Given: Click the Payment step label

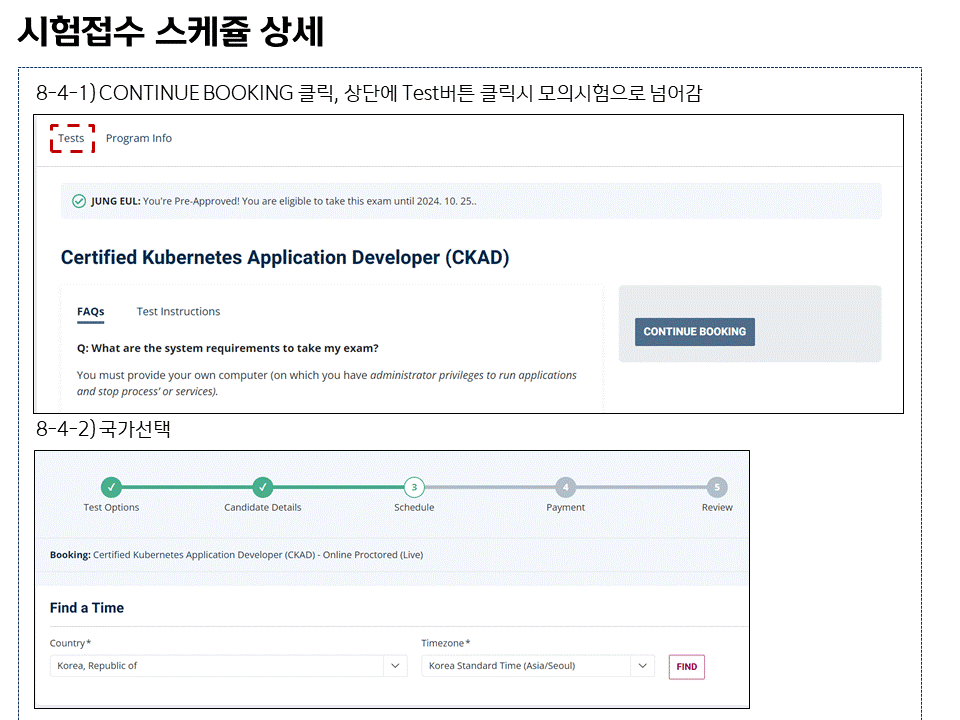Looking at the screenshot, I should pyautogui.click(x=566, y=508).
